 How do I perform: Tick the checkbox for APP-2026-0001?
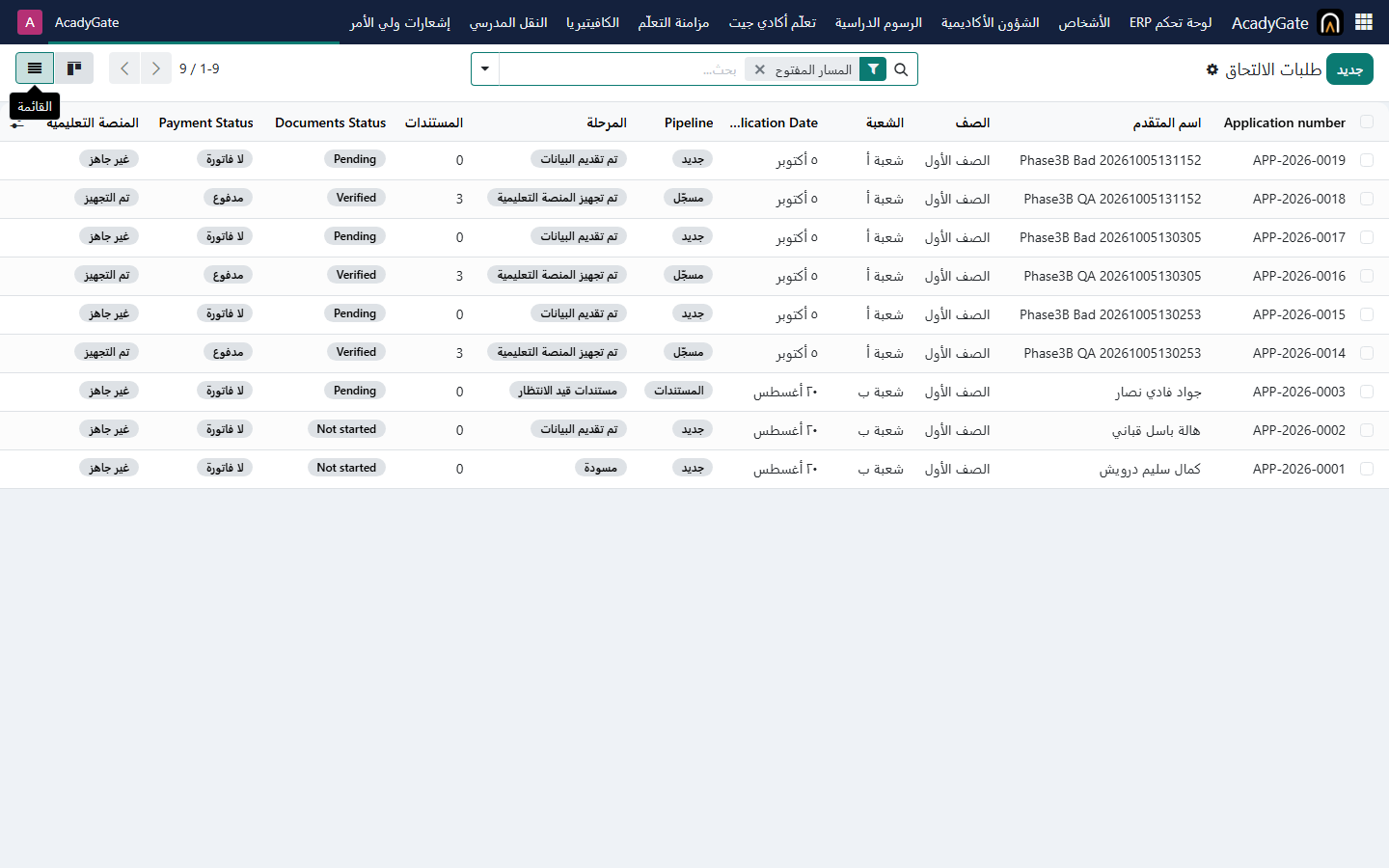1366,469
